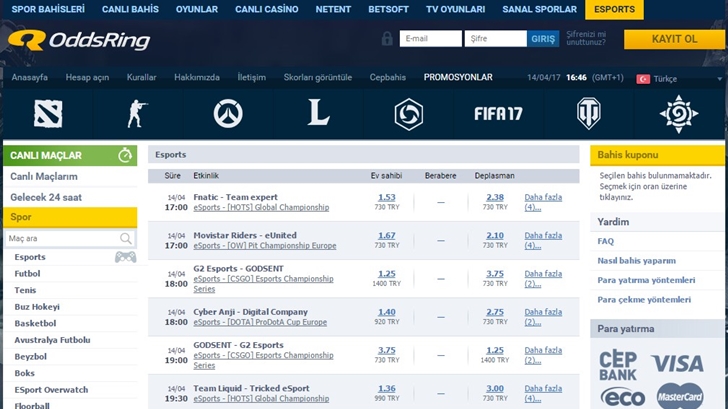
Task: Click the stopwatch icon in Canlı Maçlar
Action: 125,155
